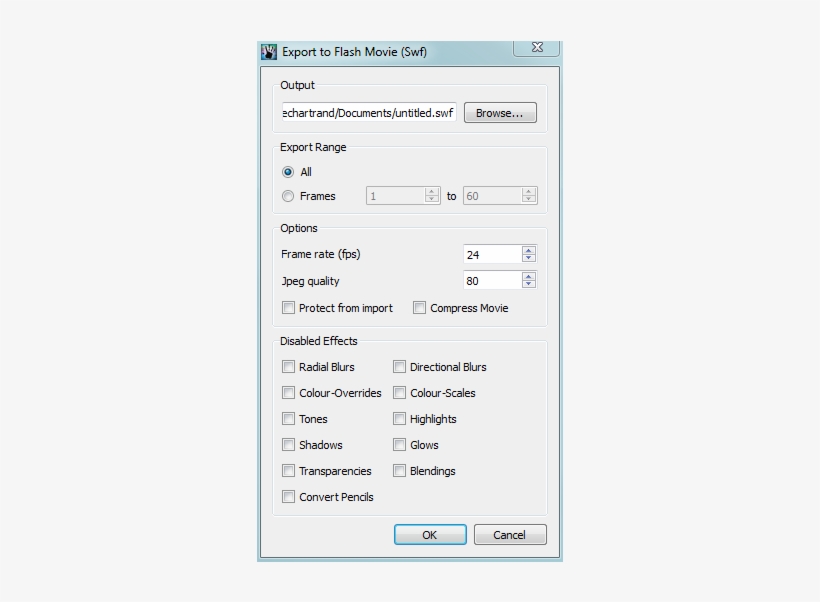Enable the Convert Pencils option

pos(288,497)
